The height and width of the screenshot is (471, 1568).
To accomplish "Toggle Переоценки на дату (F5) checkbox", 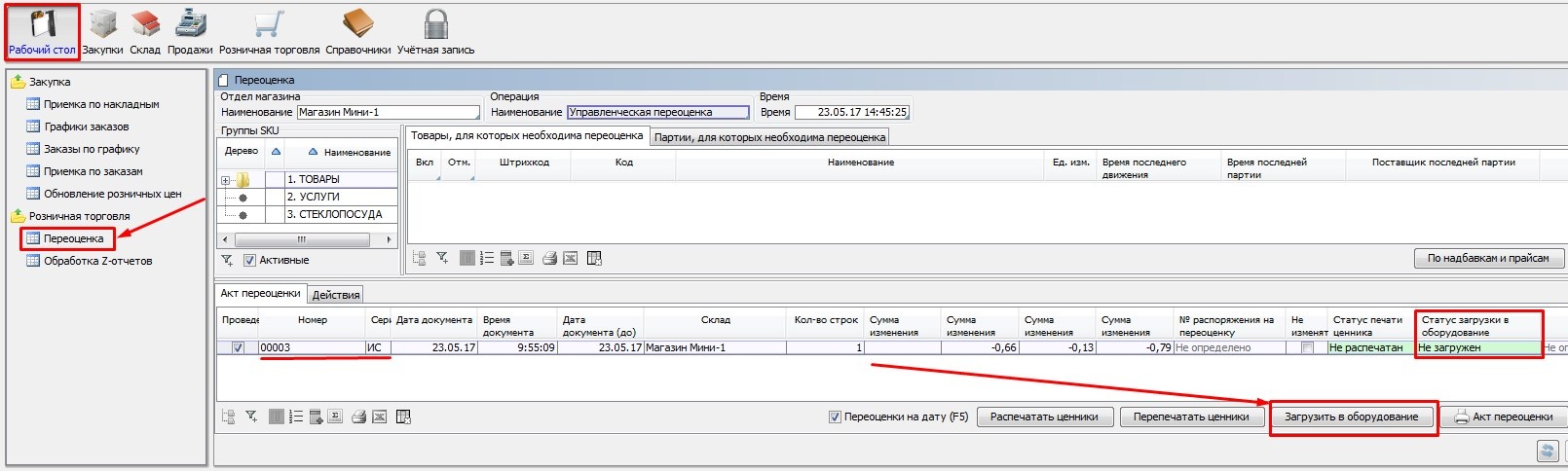I will [x=835, y=417].
